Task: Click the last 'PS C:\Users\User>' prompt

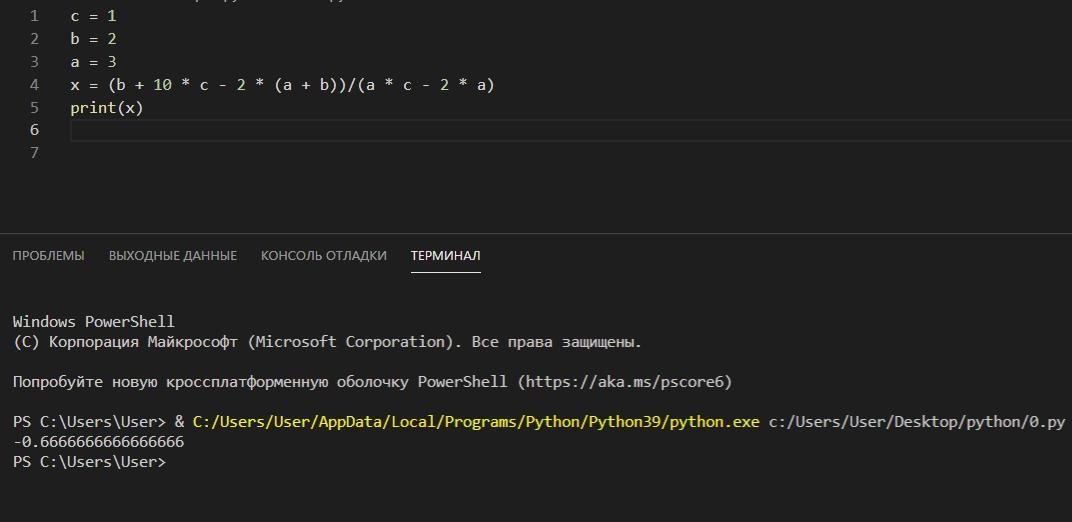Action: (89, 462)
